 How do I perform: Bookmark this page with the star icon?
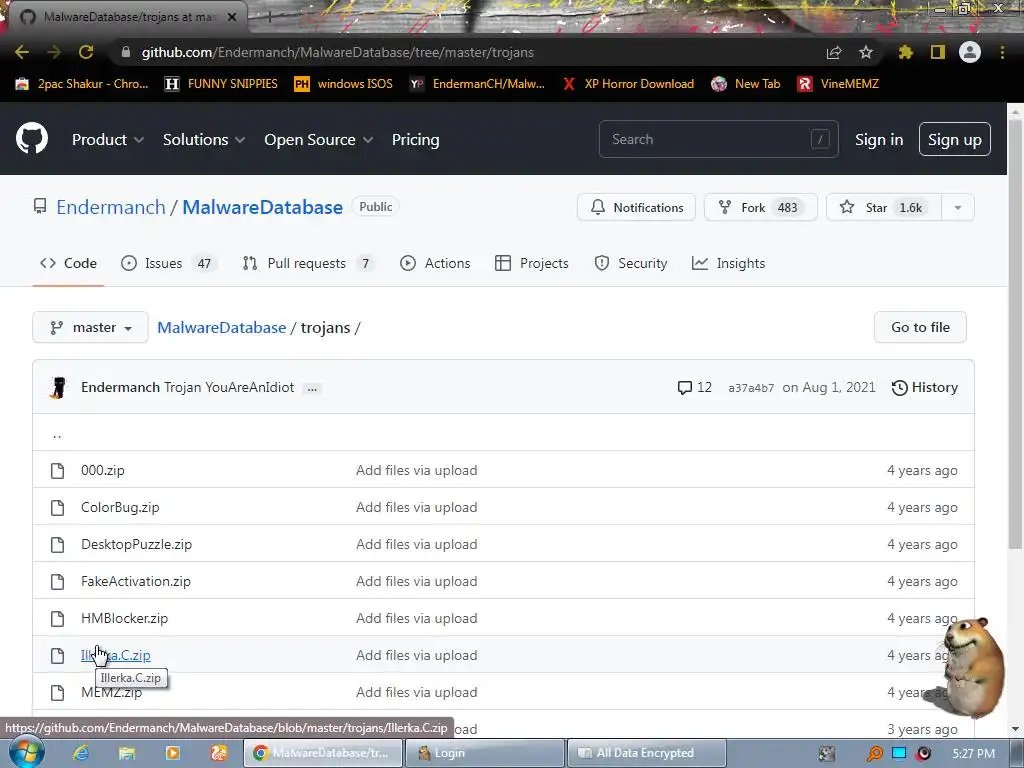(866, 52)
